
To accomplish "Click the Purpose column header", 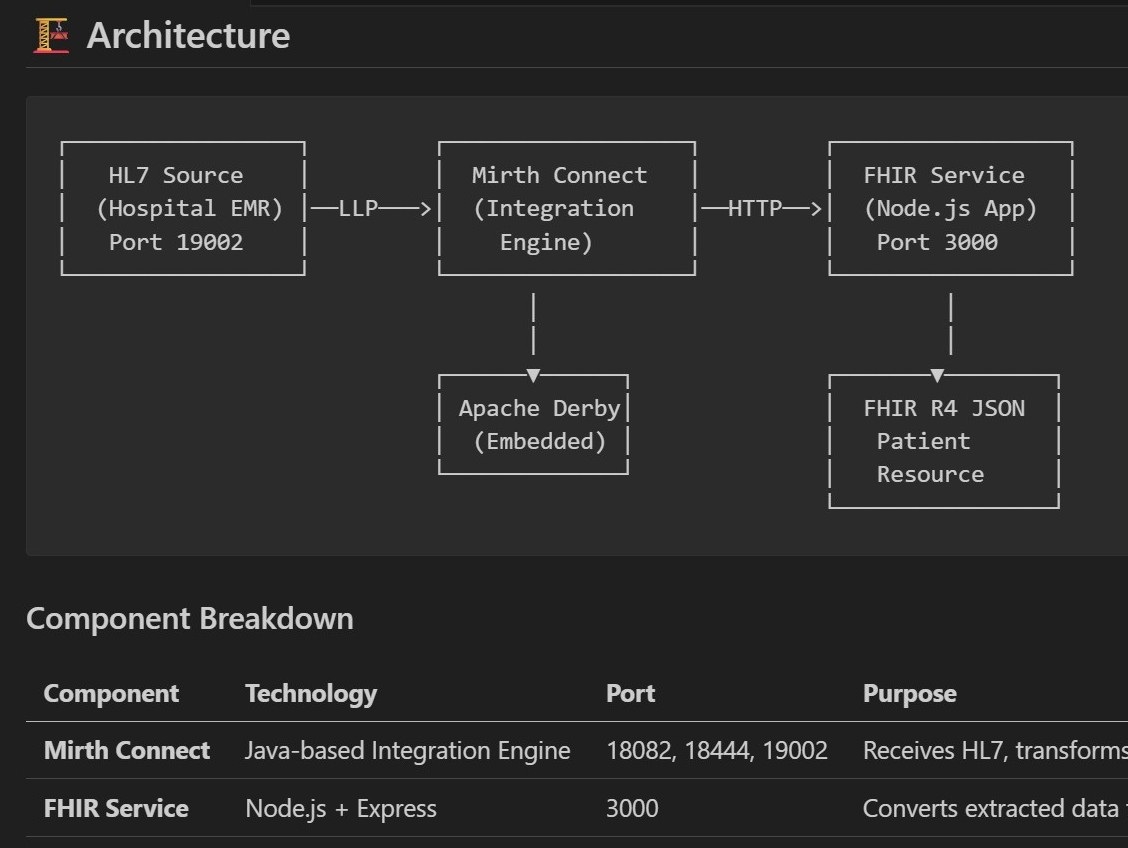I will point(909,693).
